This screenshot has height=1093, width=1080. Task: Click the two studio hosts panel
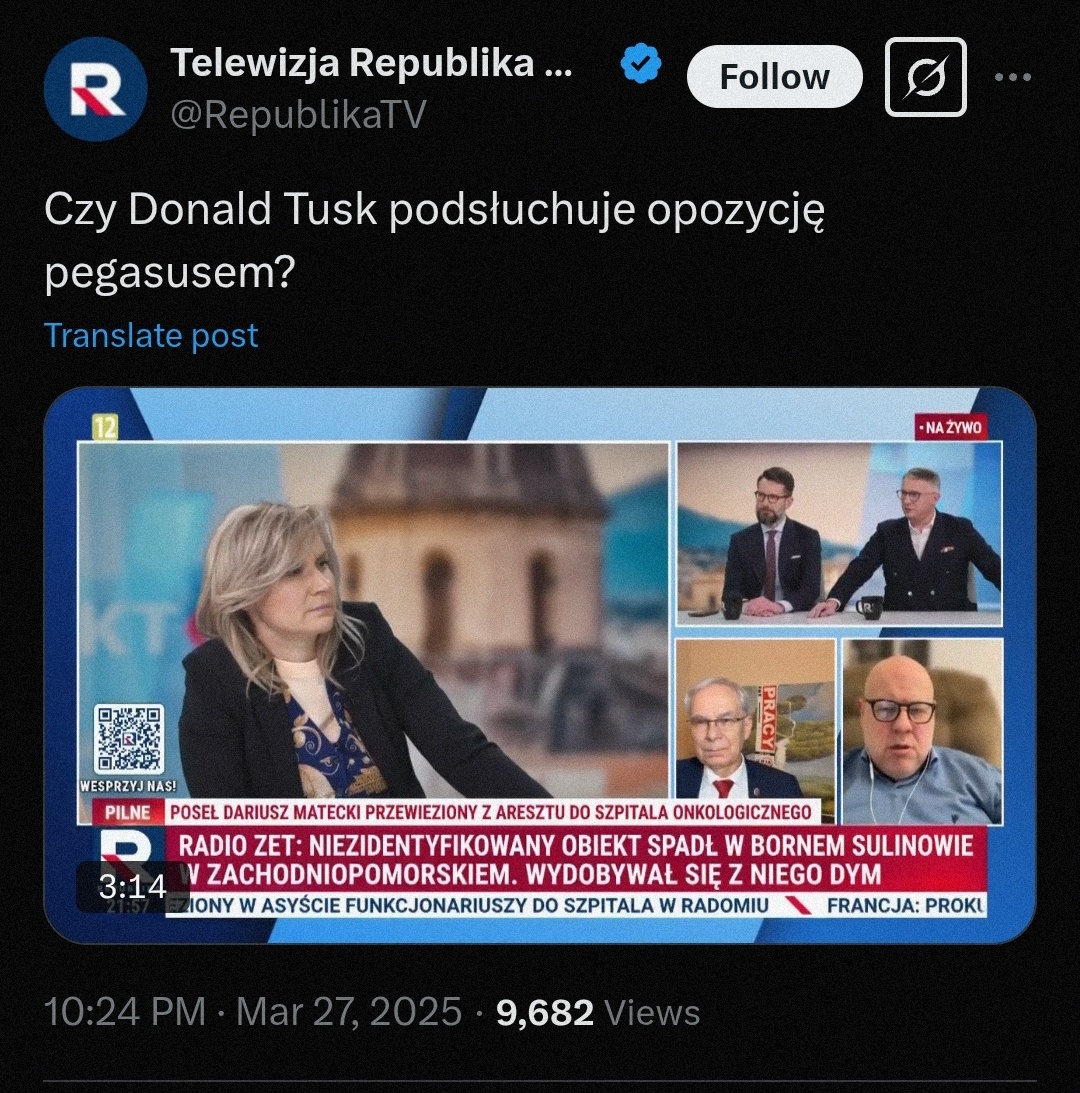pyautogui.click(x=838, y=536)
